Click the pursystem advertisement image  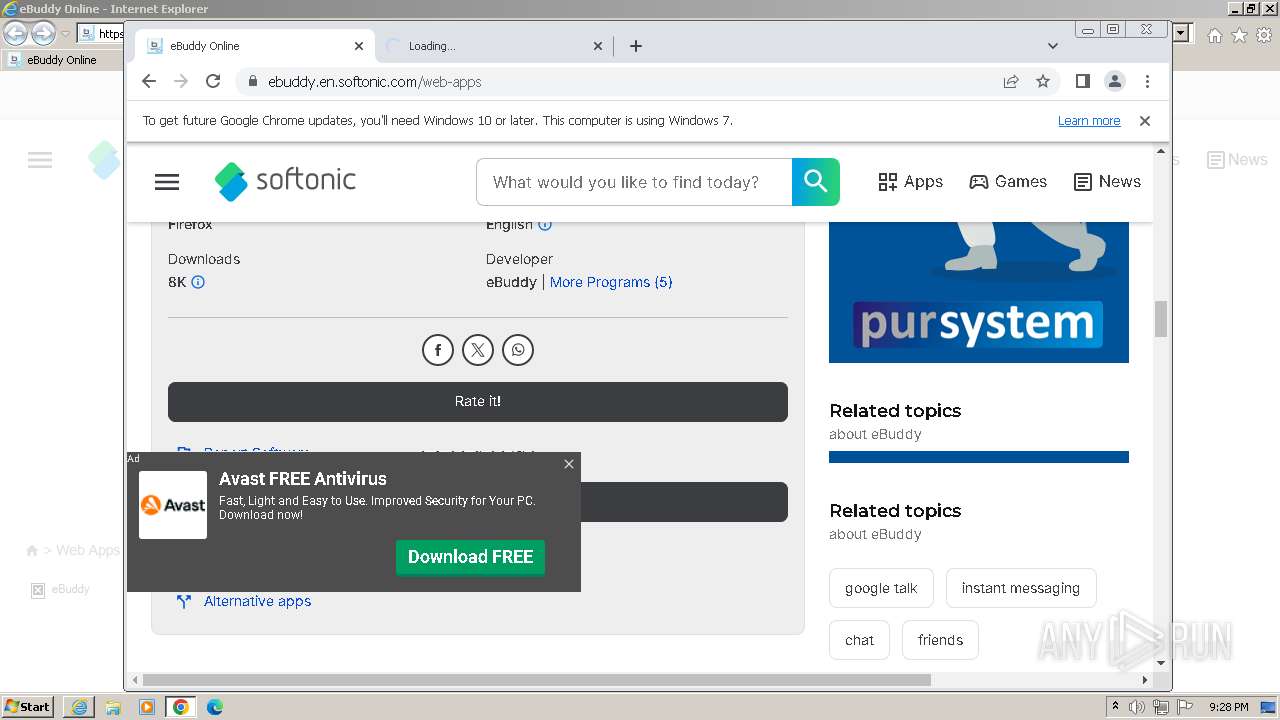979,292
